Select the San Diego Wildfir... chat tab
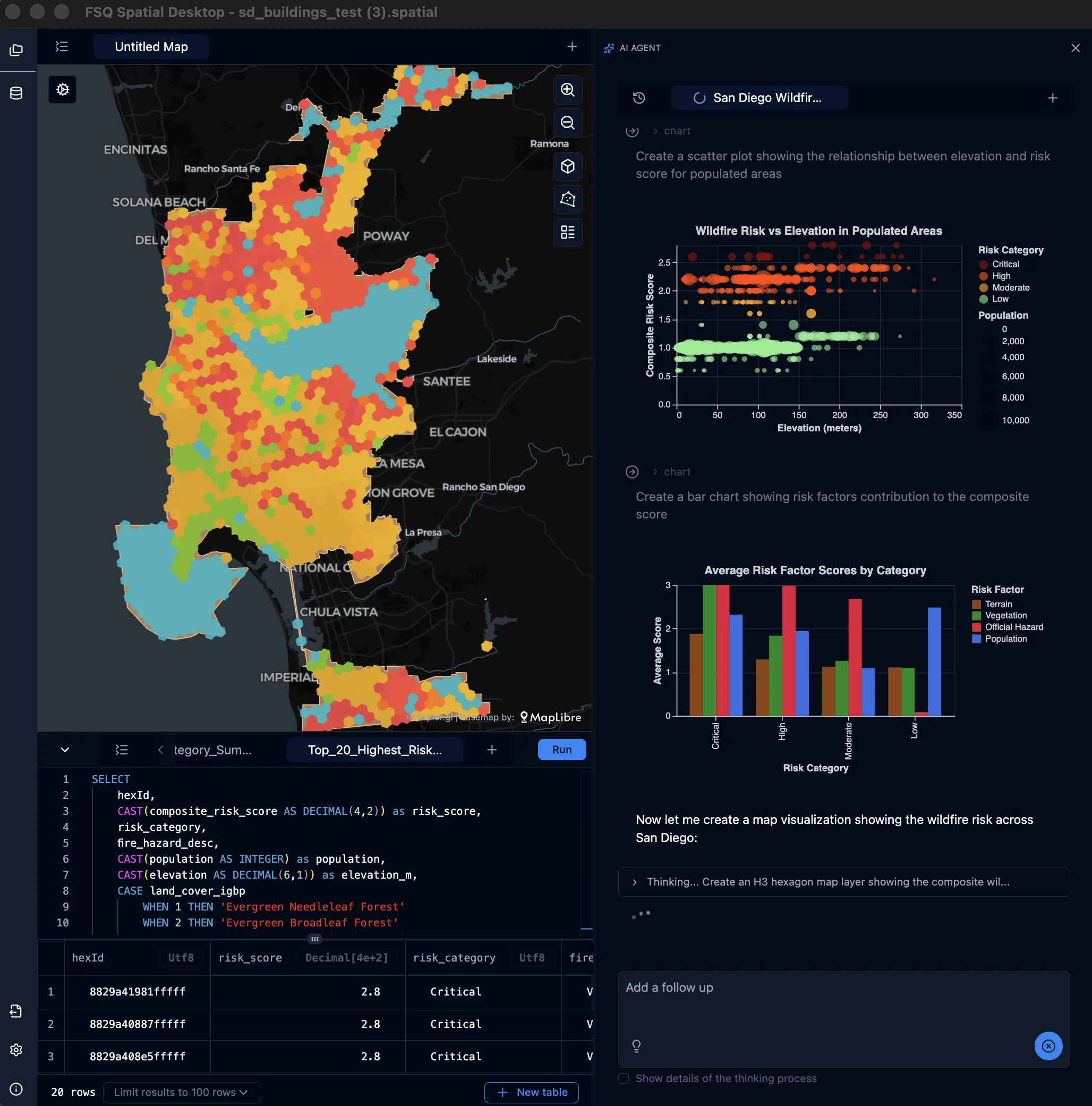 [759, 98]
